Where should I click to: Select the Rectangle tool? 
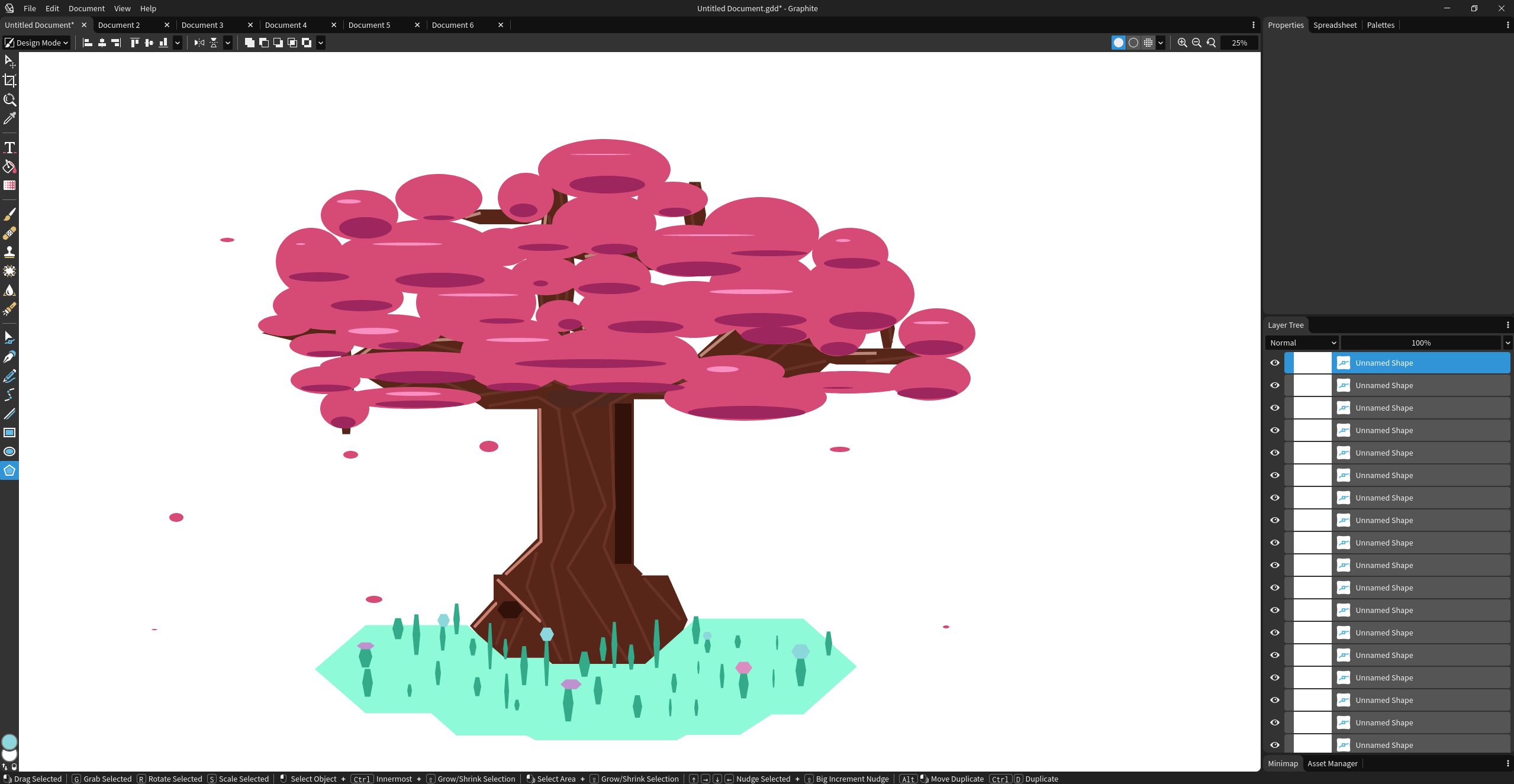click(9, 433)
